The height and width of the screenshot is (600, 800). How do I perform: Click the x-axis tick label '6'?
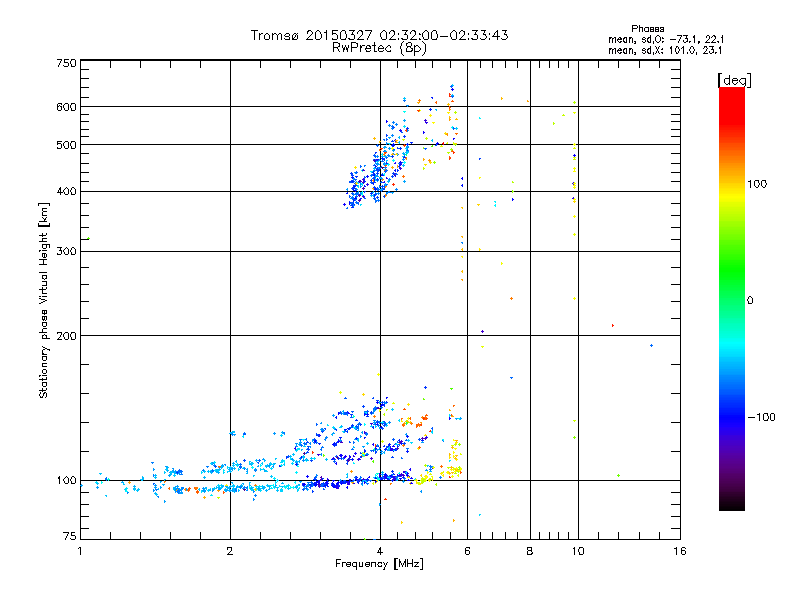click(x=467, y=551)
